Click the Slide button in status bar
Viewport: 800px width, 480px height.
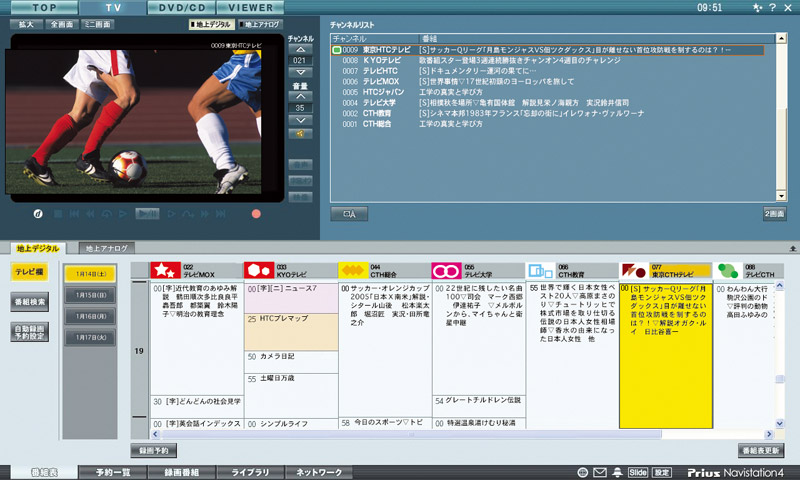point(638,472)
